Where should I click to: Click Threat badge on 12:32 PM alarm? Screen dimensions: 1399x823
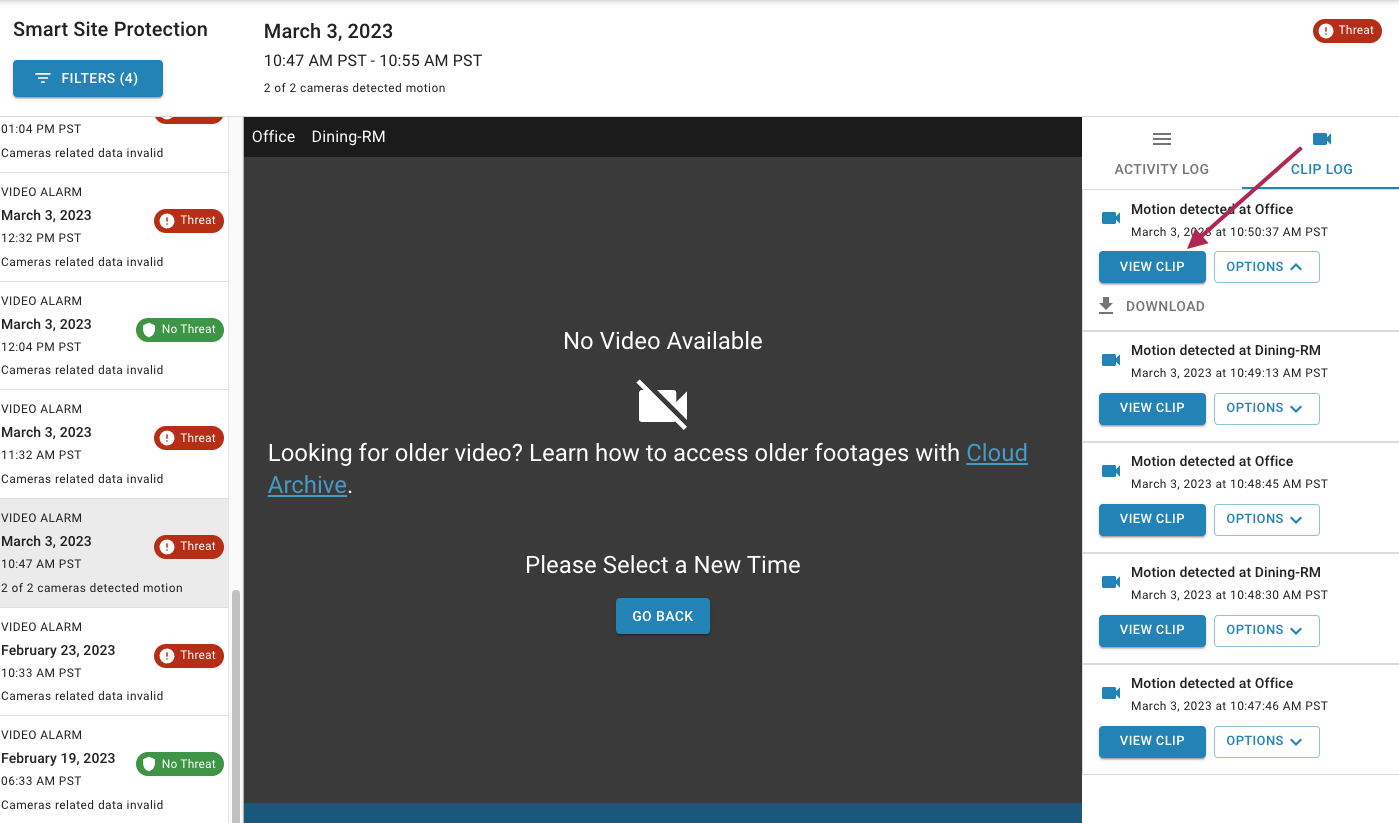189,221
